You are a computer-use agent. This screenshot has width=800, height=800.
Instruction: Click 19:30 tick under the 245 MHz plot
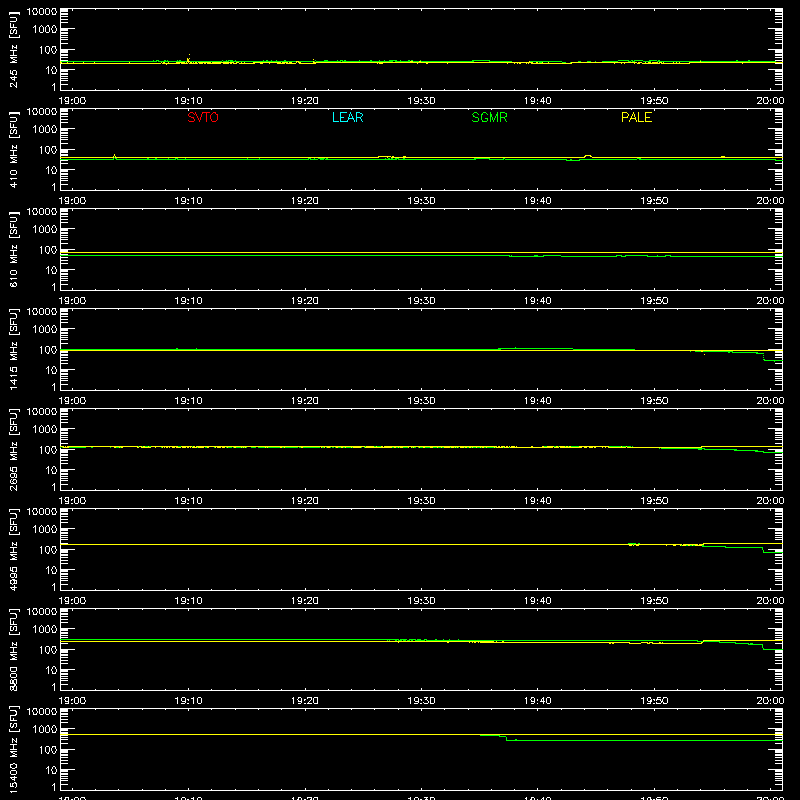coord(421,101)
